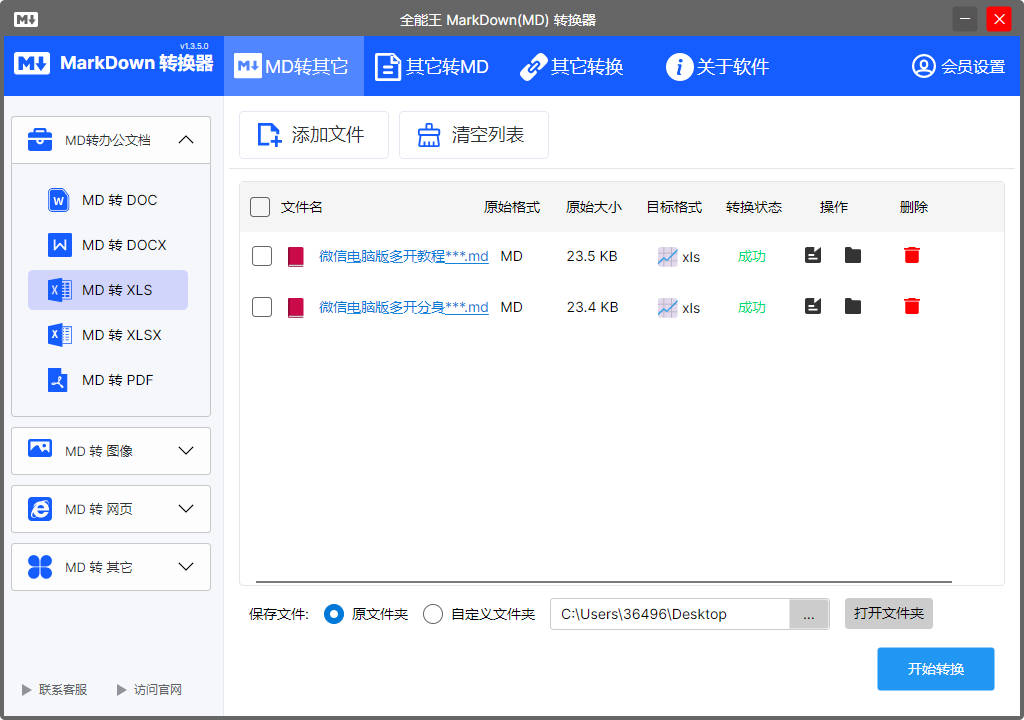Select MD 转 DOC option

108,200
